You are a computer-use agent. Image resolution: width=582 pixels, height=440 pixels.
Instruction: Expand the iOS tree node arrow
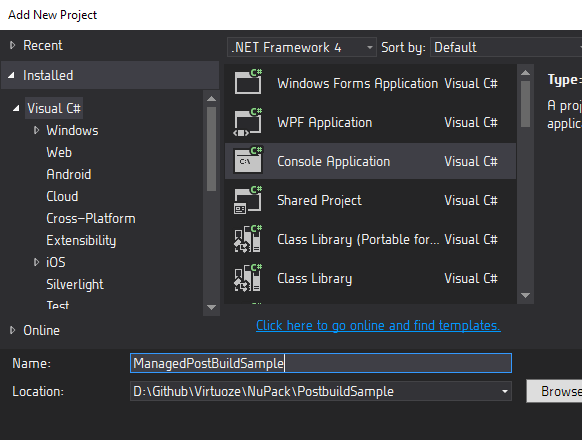[x=36, y=262]
